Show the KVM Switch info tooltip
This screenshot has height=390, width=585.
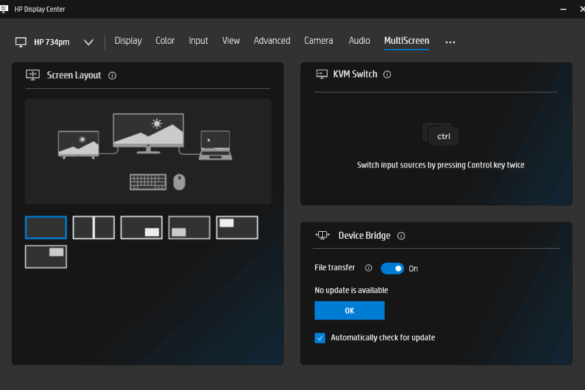387,75
